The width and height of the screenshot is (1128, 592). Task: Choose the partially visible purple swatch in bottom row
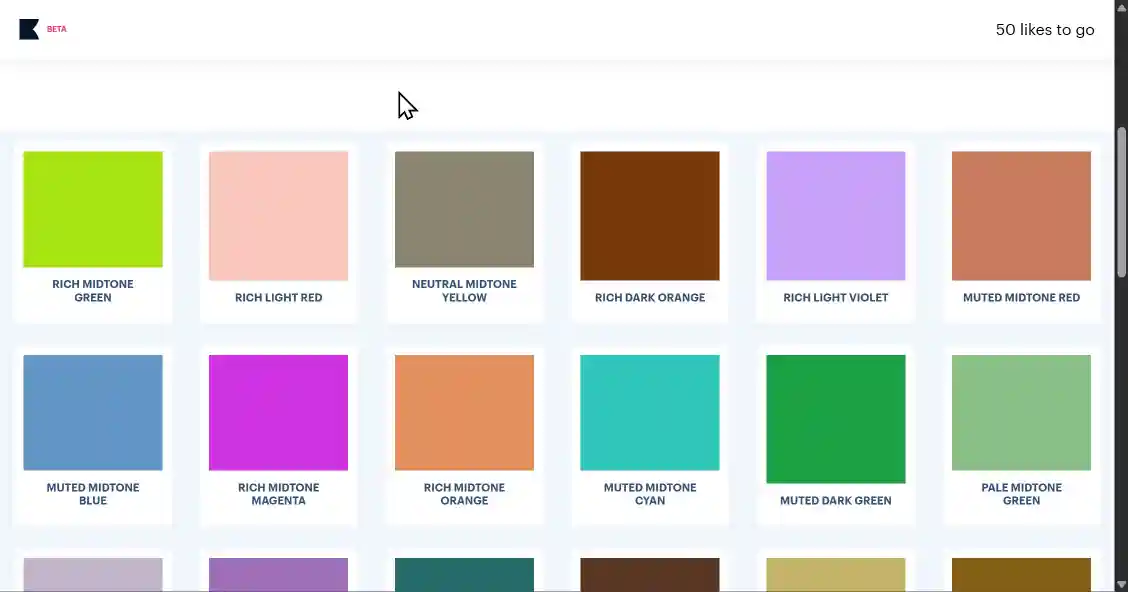pyautogui.click(x=278, y=575)
